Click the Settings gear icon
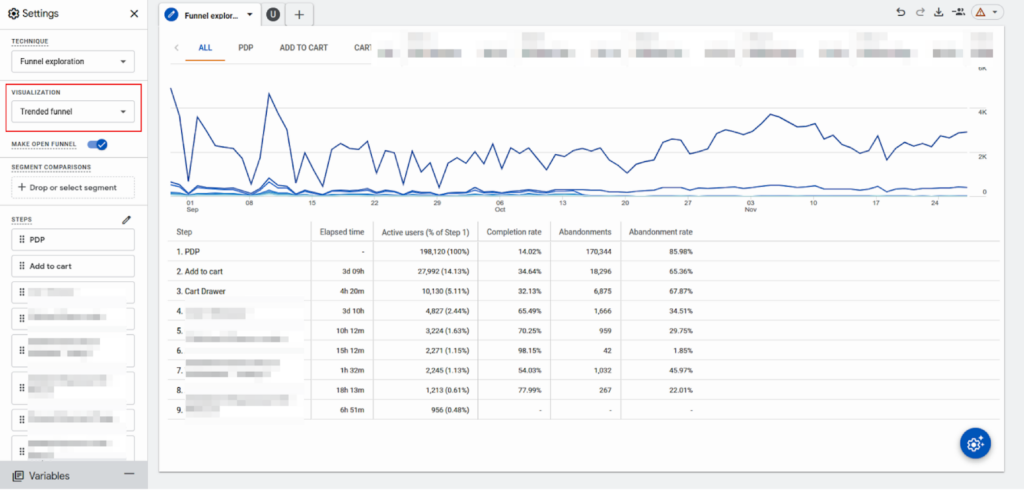This screenshot has width=1024, height=490. [13, 14]
